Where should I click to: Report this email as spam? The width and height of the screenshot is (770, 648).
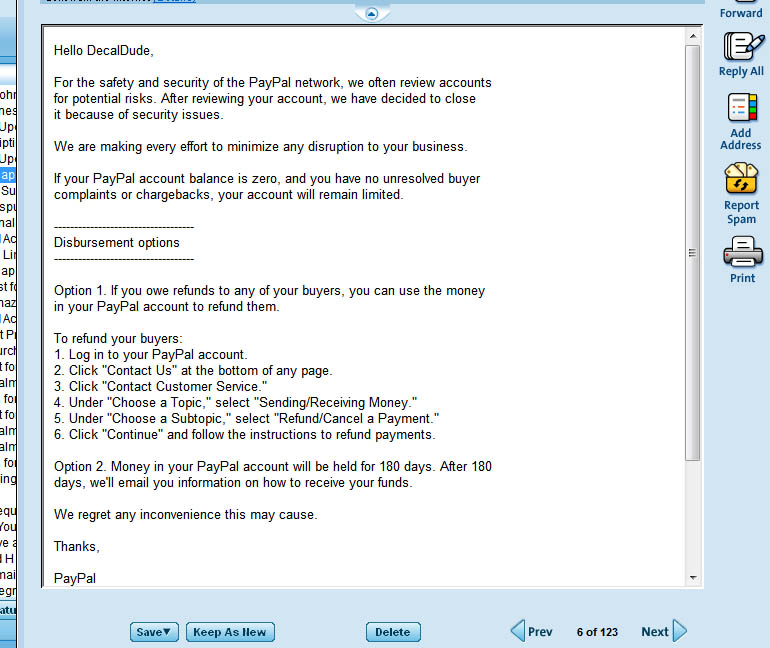(741, 180)
